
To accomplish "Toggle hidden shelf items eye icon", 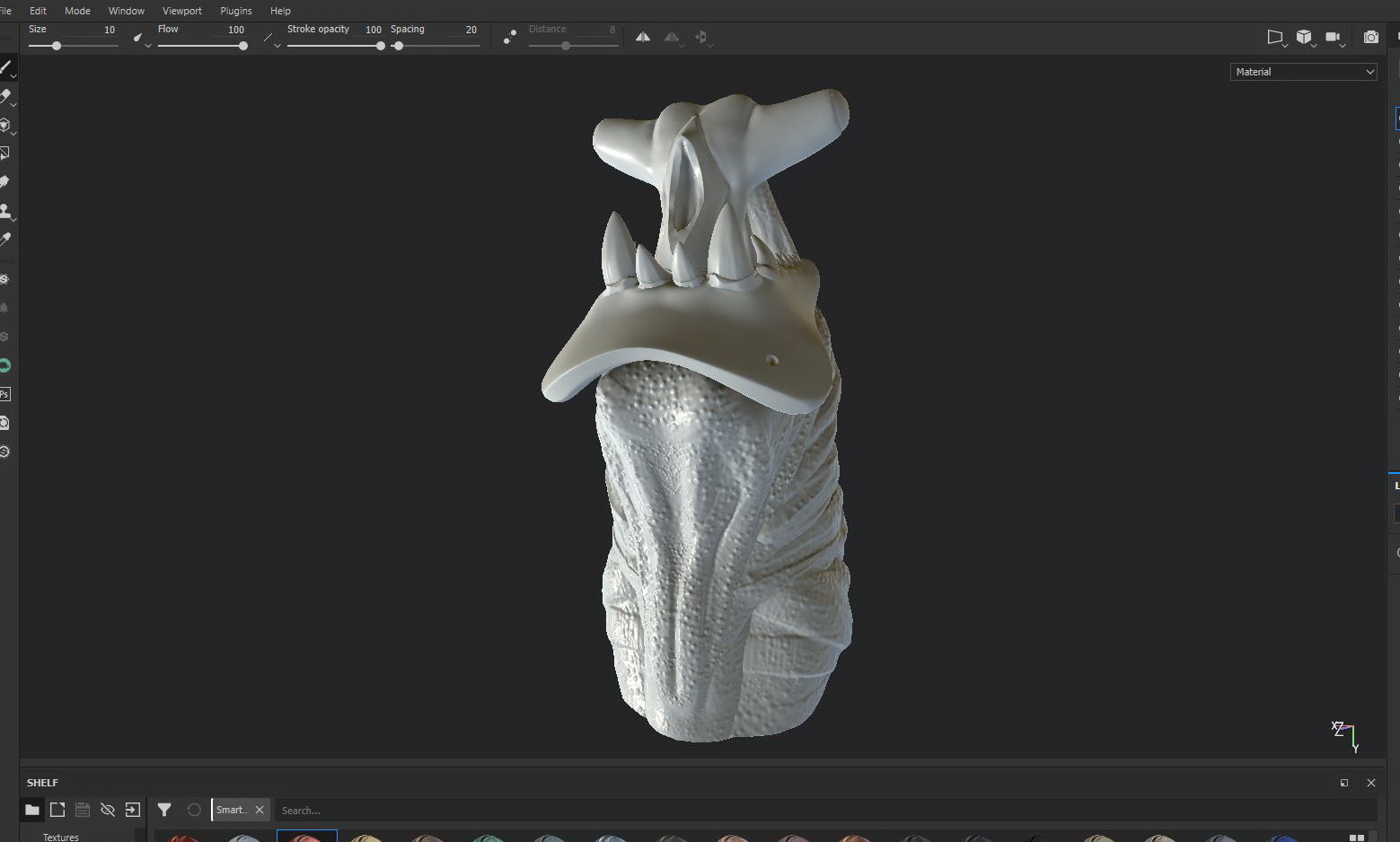I will click(x=108, y=810).
